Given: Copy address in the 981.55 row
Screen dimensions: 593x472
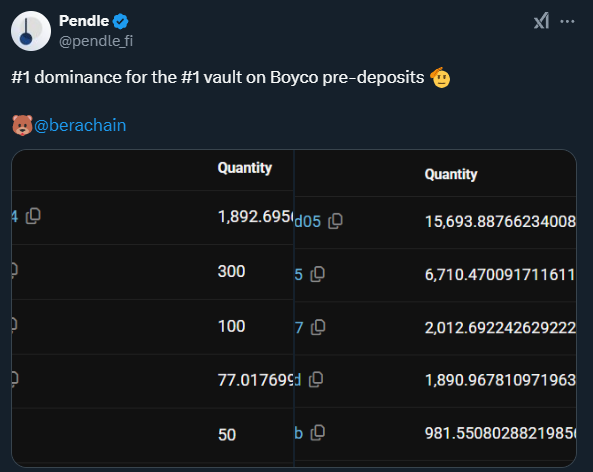Looking at the screenshot, I should point(318,433).
